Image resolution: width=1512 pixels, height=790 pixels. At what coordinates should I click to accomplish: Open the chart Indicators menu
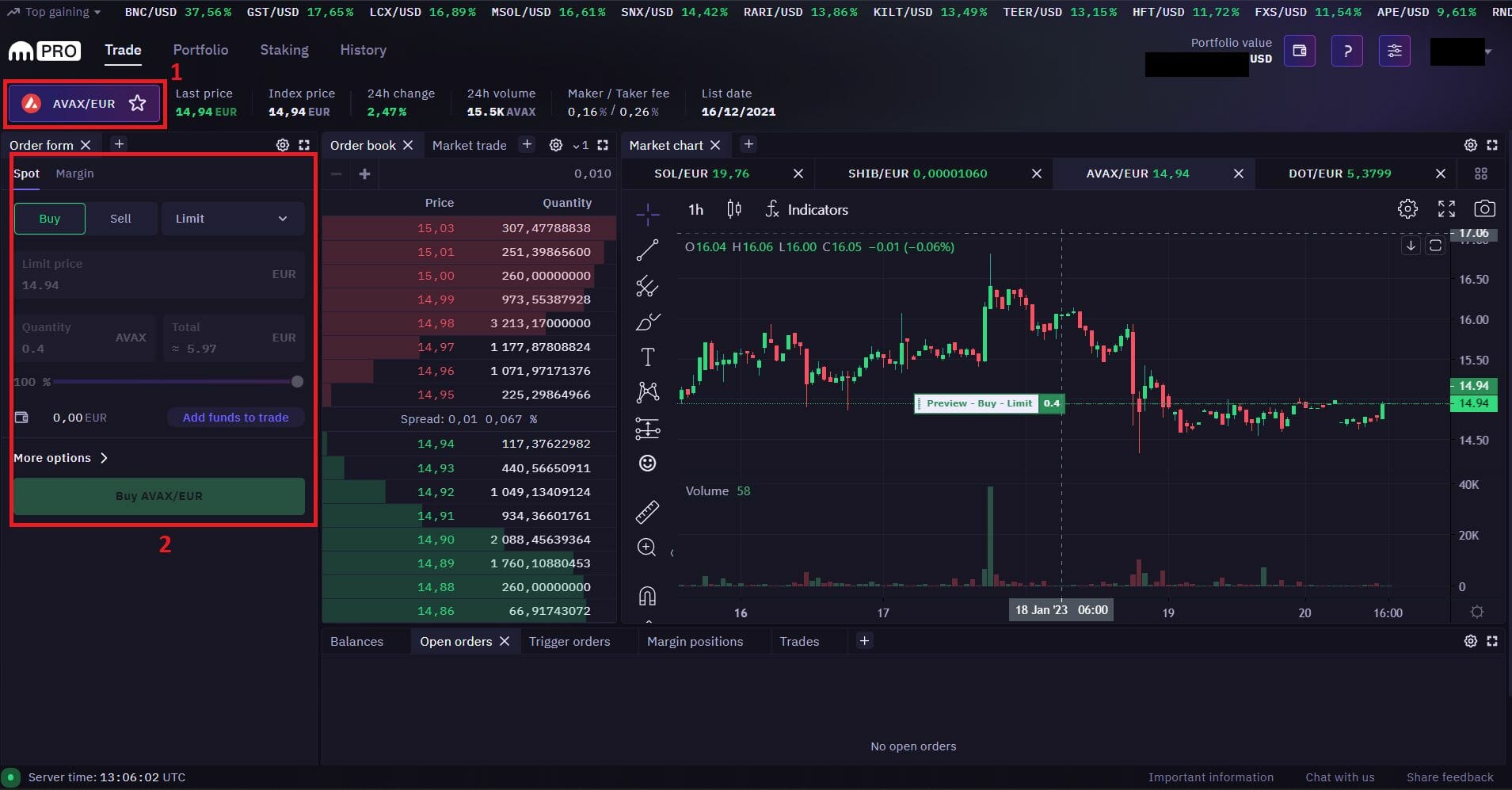[x=806, y=209]
